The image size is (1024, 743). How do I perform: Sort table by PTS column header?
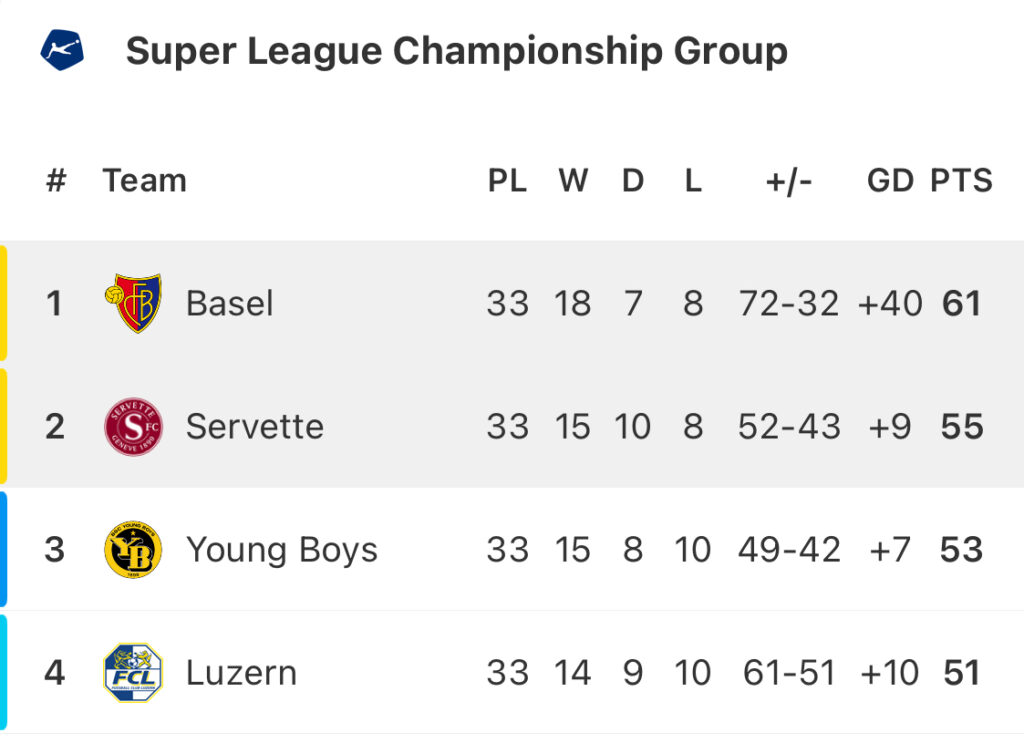point(961,180)
